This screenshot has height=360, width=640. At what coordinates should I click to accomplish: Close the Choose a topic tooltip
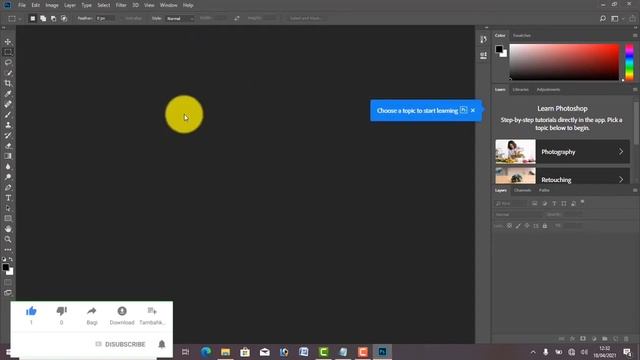point(473,110)
